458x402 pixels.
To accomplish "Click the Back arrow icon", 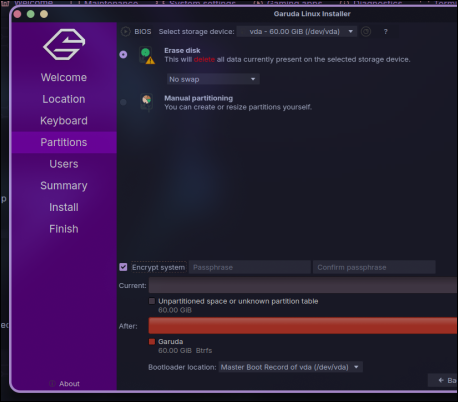I will (x=441, y=380).
